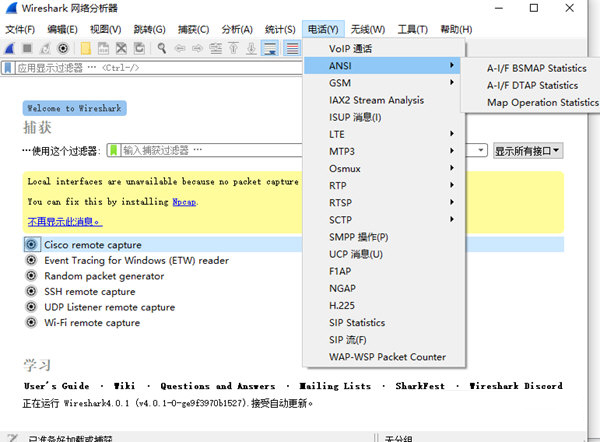
Task: Open 工具(T) menu
Action: click(412, 29)
